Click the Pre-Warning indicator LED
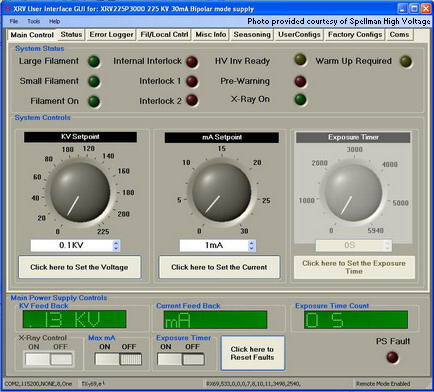The width and height of the screenshot is (434, 392). pos(300,81)
